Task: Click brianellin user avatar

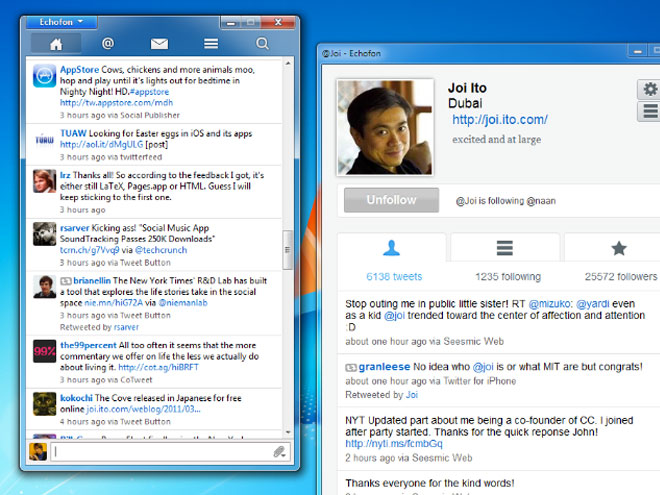Action: 45,286
